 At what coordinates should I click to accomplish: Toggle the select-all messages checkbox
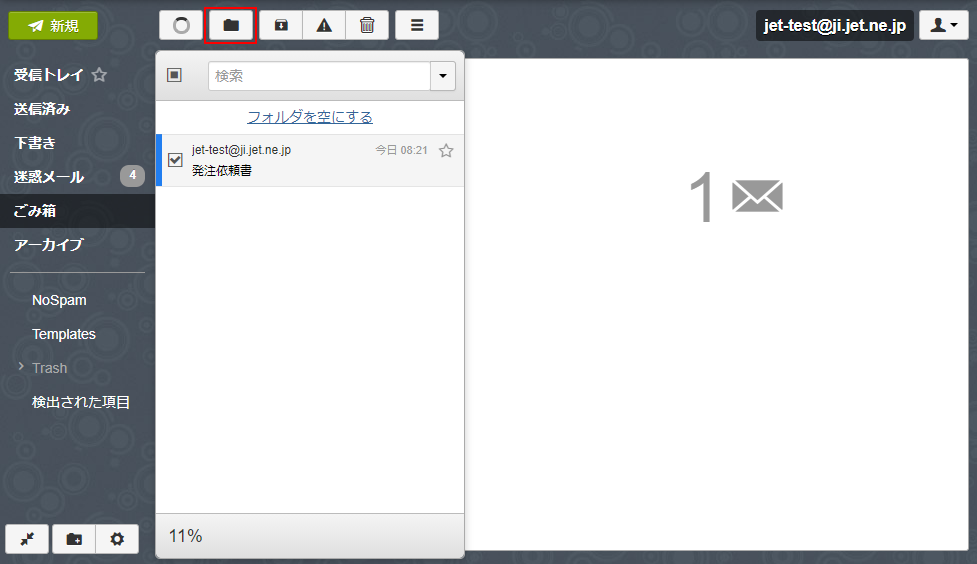pyautogui.click(x=174, y=75)
